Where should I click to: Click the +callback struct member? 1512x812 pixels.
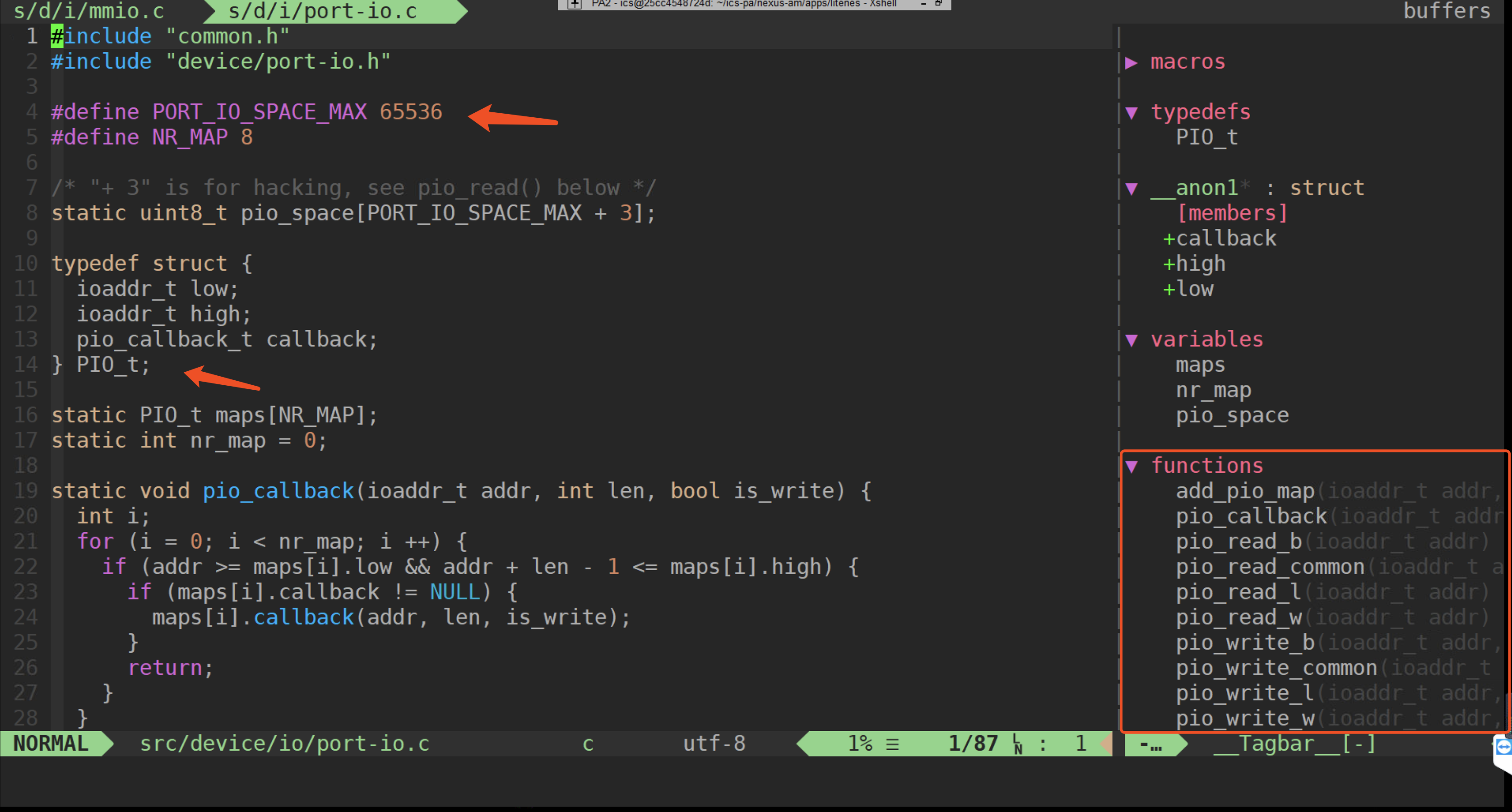[x=1220, y=239]
